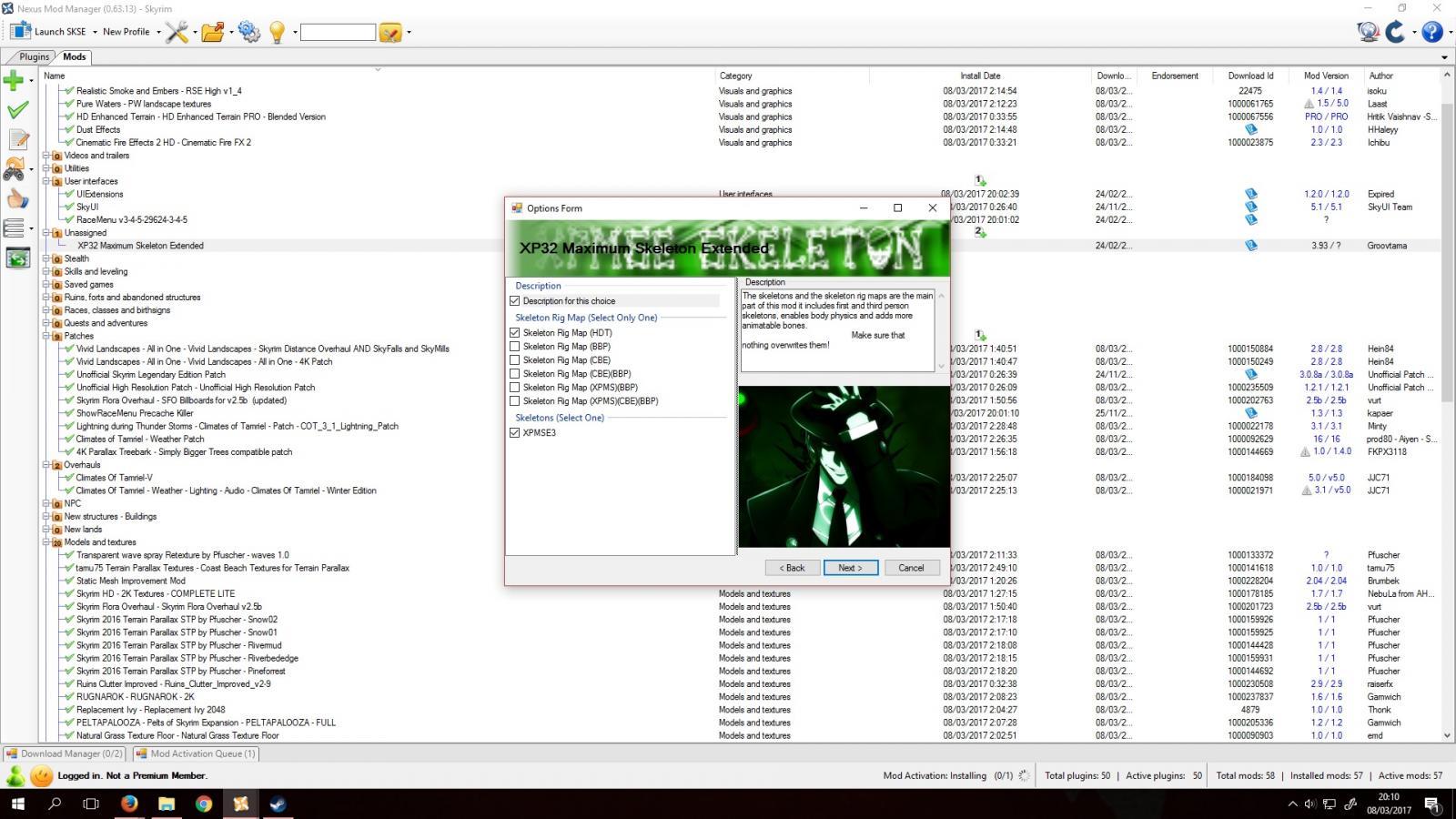This screenshot has height=819, width=1456.
Task: Endorse the mod with the thumbs-up icon
Action: point(17,198)
